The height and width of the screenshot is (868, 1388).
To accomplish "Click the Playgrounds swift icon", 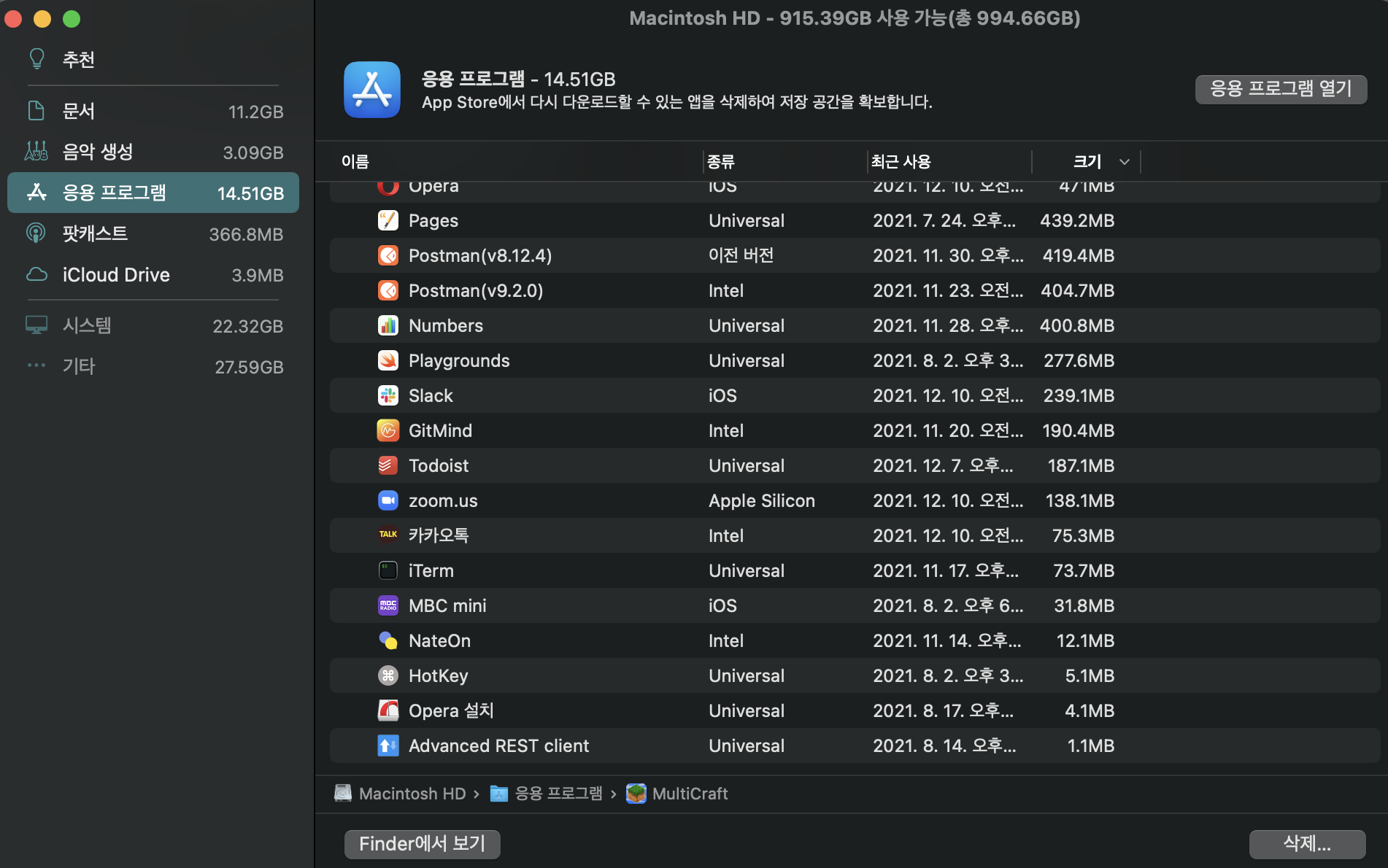I will 388,360.
